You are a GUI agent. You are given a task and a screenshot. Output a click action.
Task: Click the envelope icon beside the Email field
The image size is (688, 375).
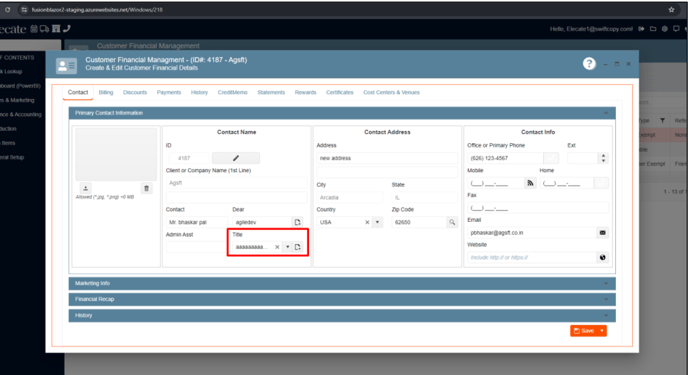tap(602, 232)
